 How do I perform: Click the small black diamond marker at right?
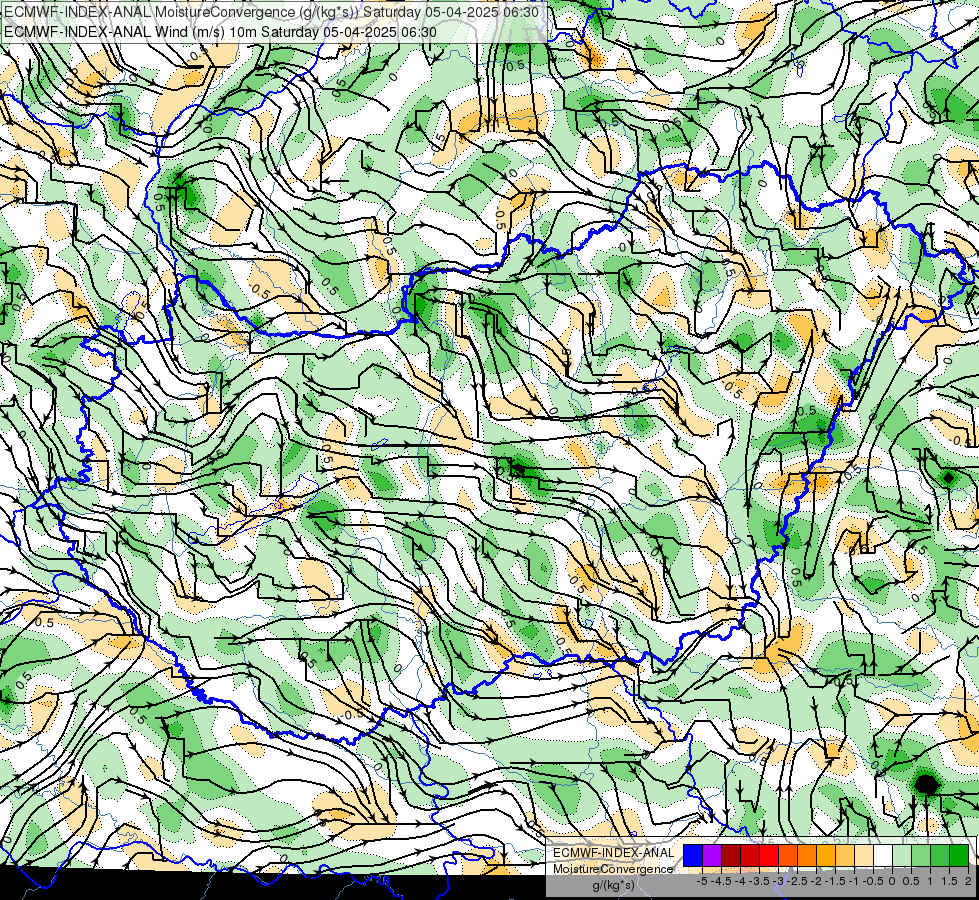(x=948, y=478)
